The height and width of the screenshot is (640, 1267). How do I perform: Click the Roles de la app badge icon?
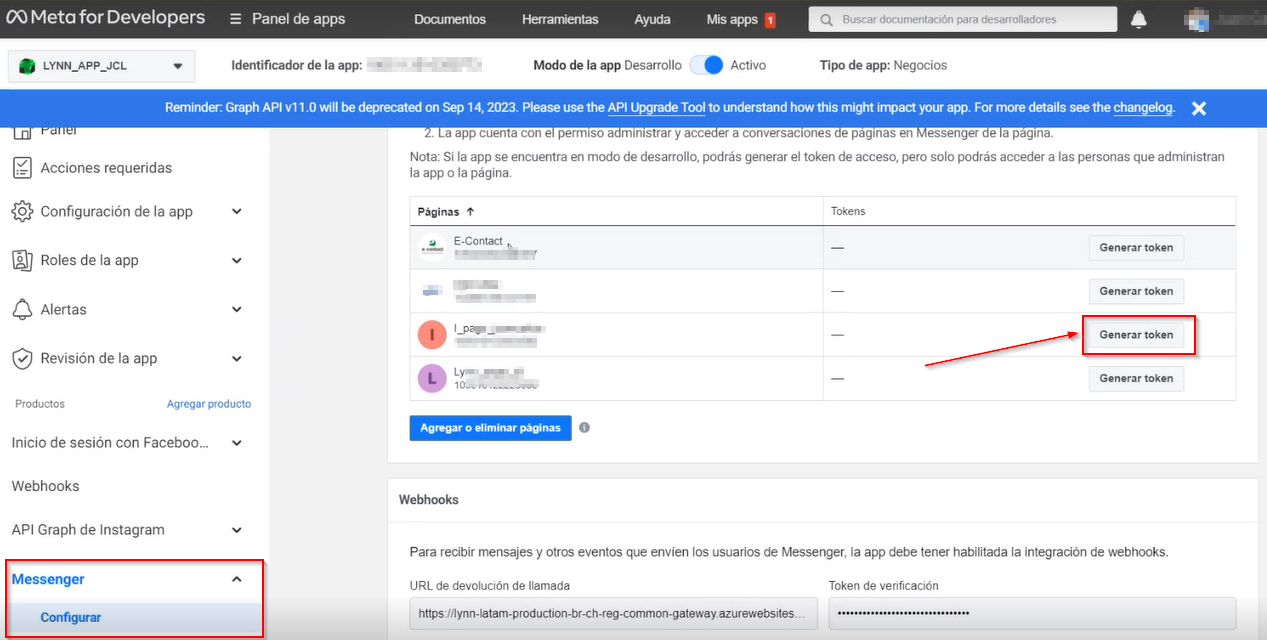pos(22,260)
